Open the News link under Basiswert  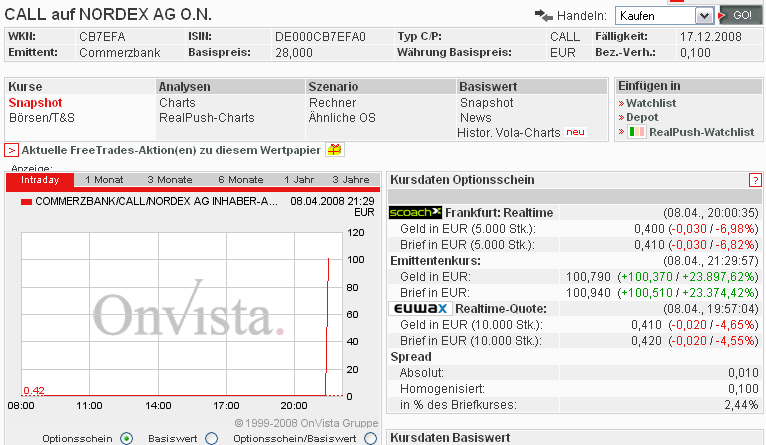(476, 118)
